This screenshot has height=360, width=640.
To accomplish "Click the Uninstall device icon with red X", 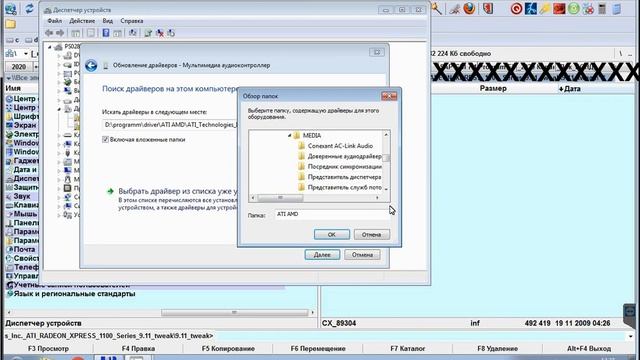I will pos(160,33).
